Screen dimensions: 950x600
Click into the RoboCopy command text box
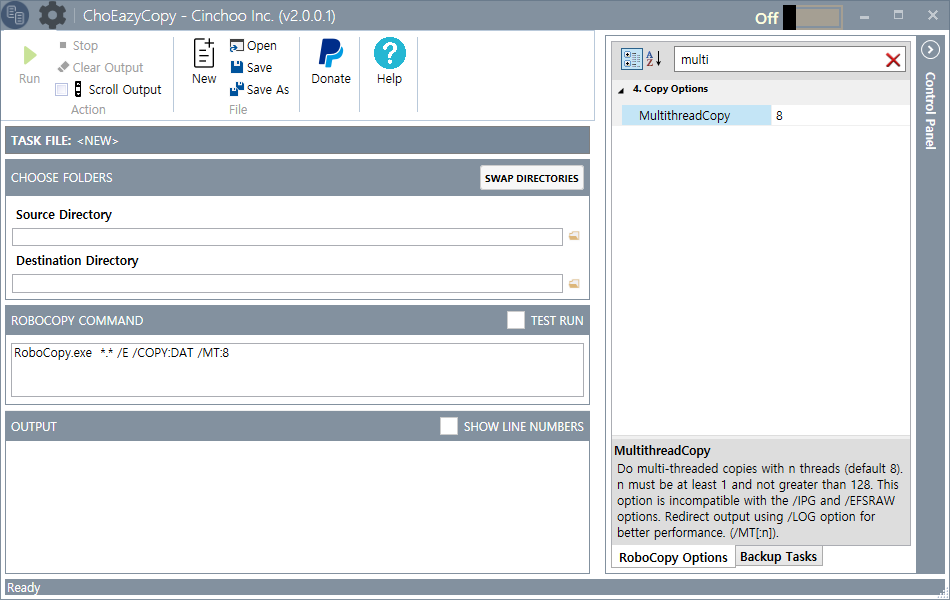pyautogui.click(x=297, y=370)
